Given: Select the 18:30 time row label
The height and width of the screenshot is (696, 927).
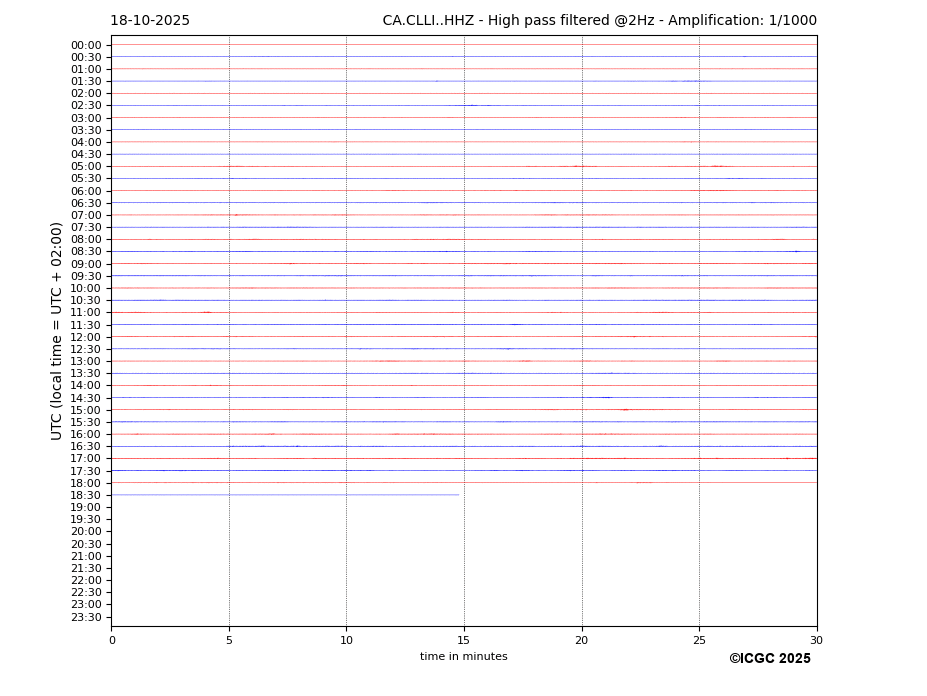Looking at the screenshot, I should [x=86, y=495].
